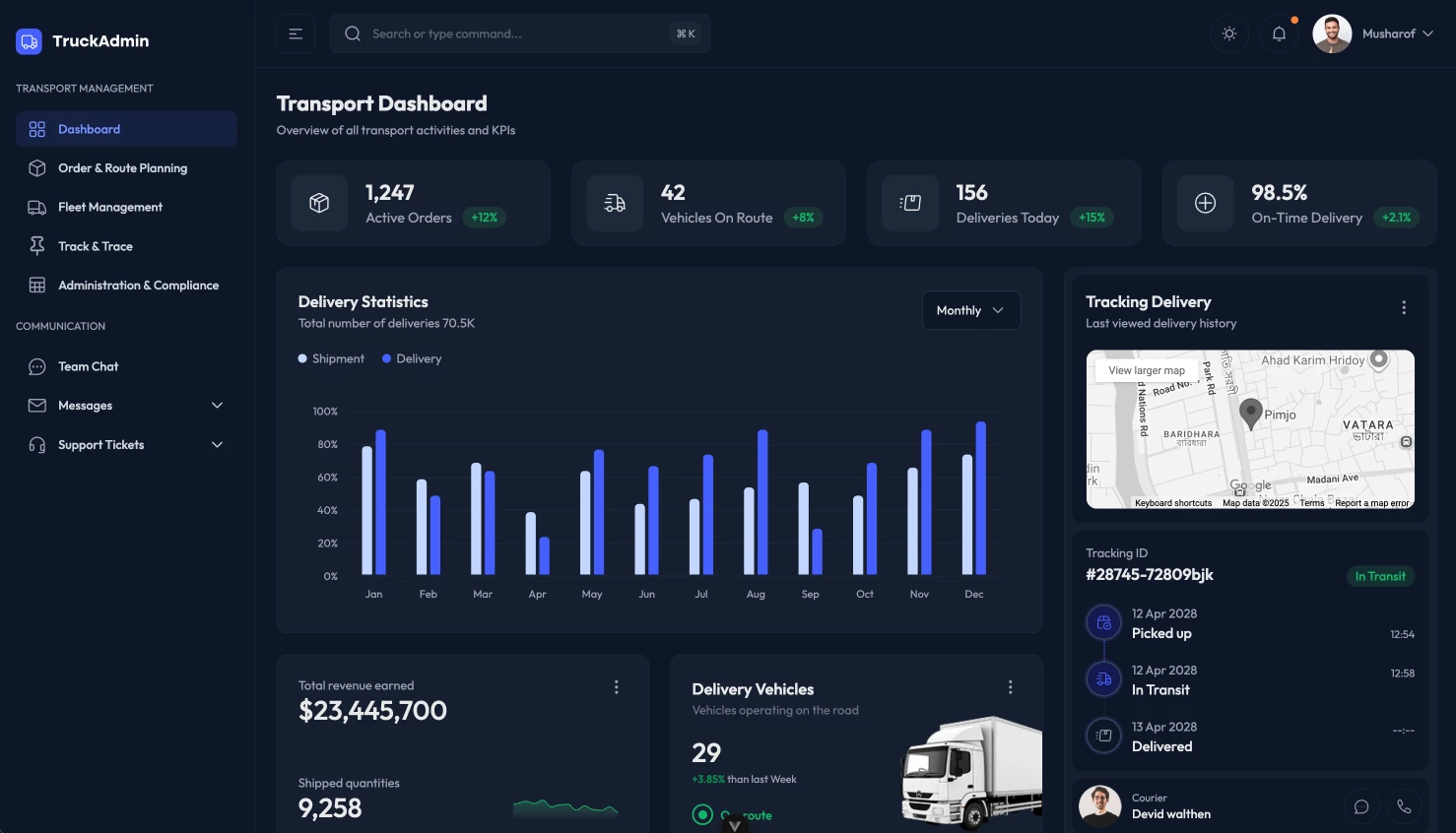Expand the Messages submenu
The image size is (1456, 833).
click(x=217, y=406)
